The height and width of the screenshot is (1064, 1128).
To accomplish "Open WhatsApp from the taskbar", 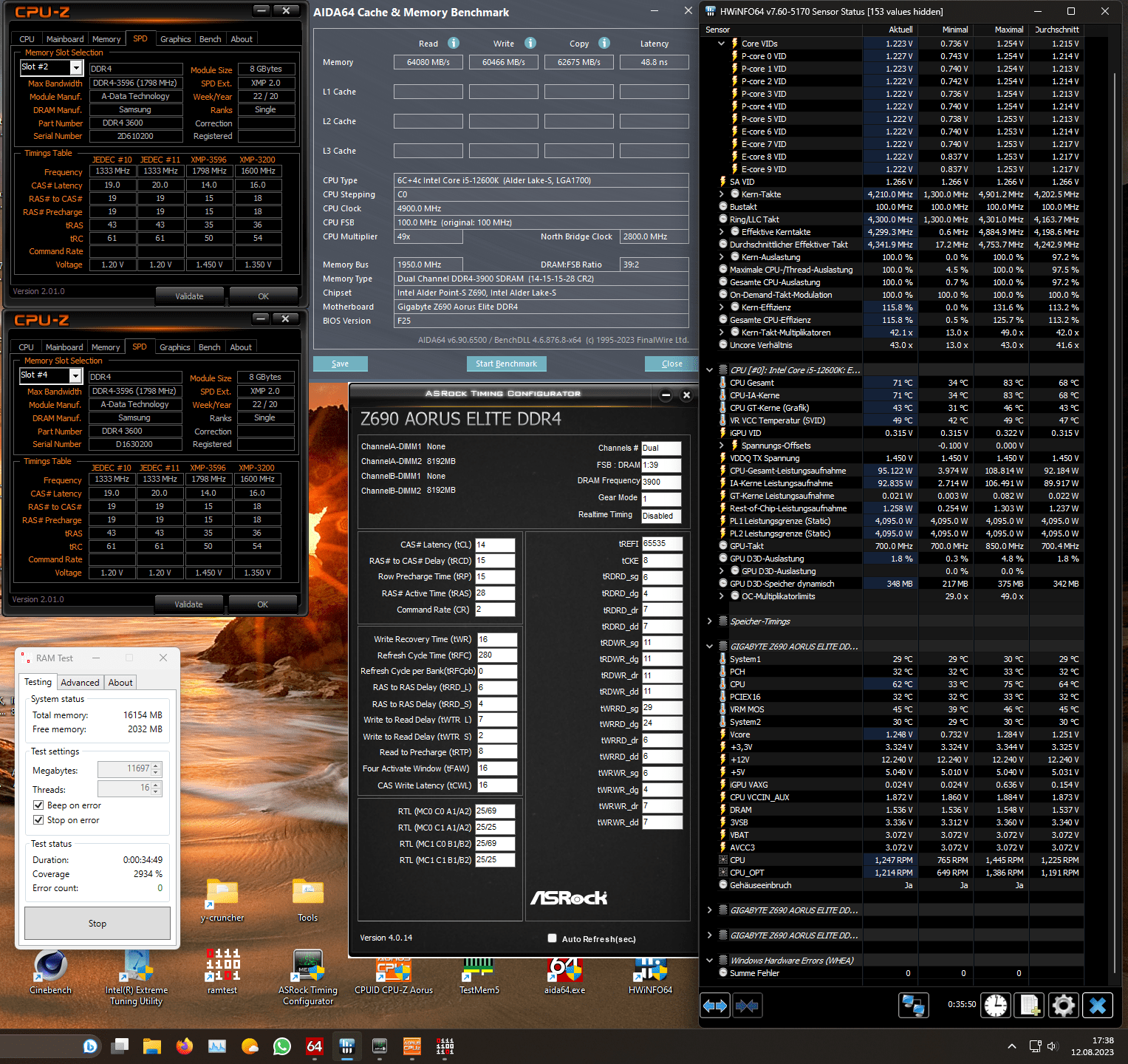I will click(282, 1046).
